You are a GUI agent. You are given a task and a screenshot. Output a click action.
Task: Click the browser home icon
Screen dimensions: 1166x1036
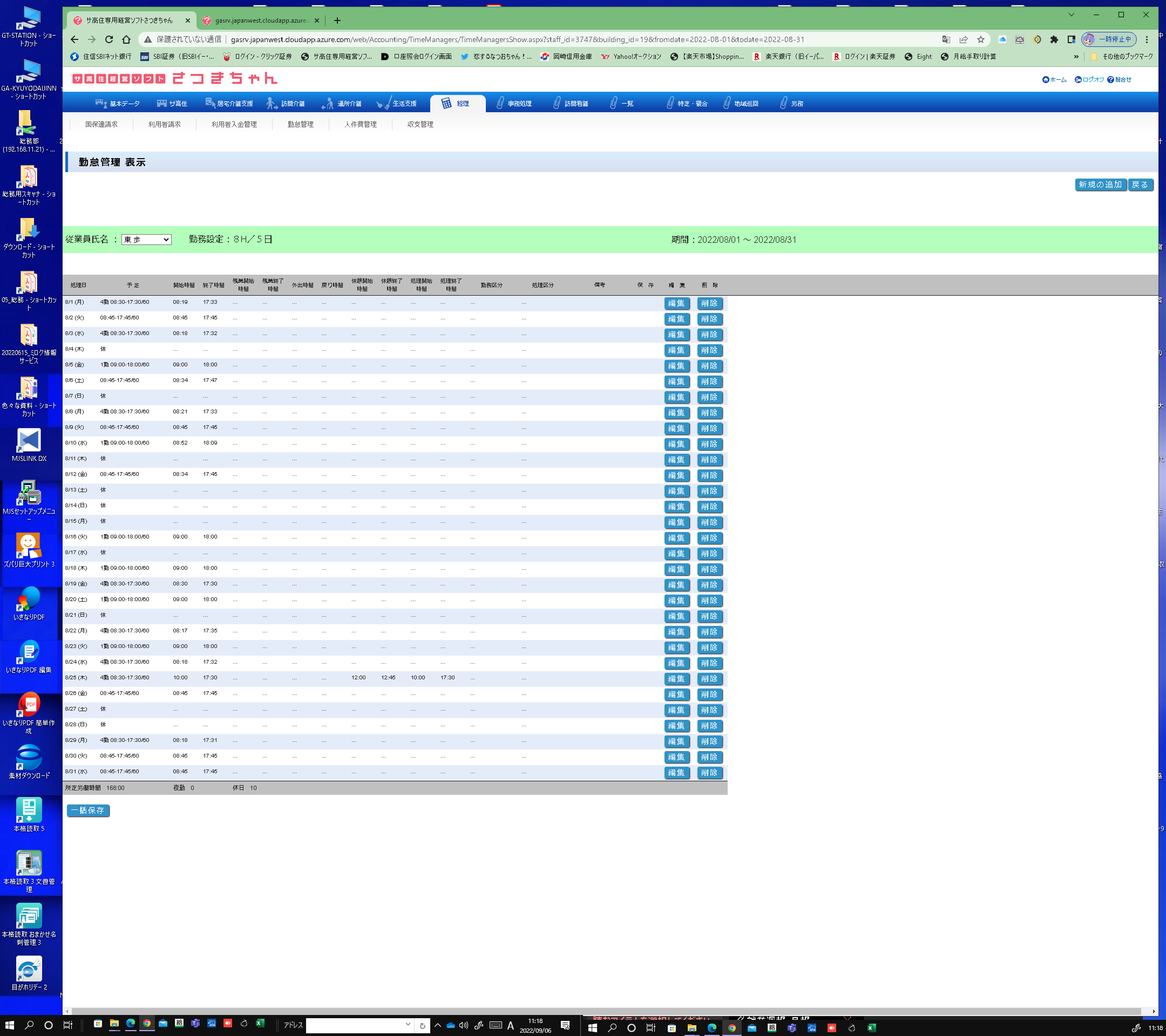coord(127,39)
